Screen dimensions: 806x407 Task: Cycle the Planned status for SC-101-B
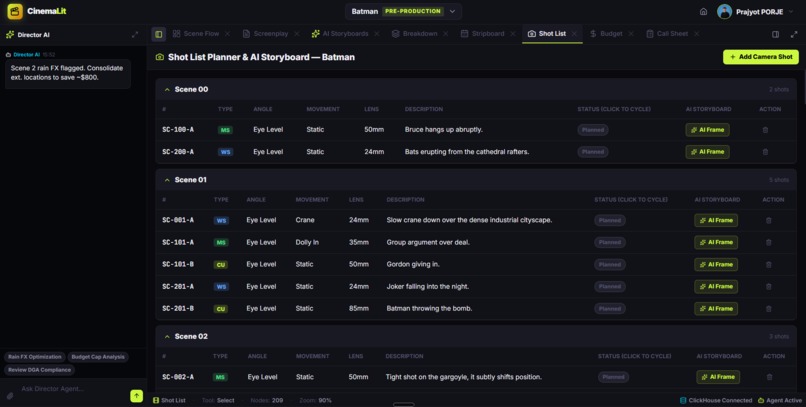[x=610, y=265]
